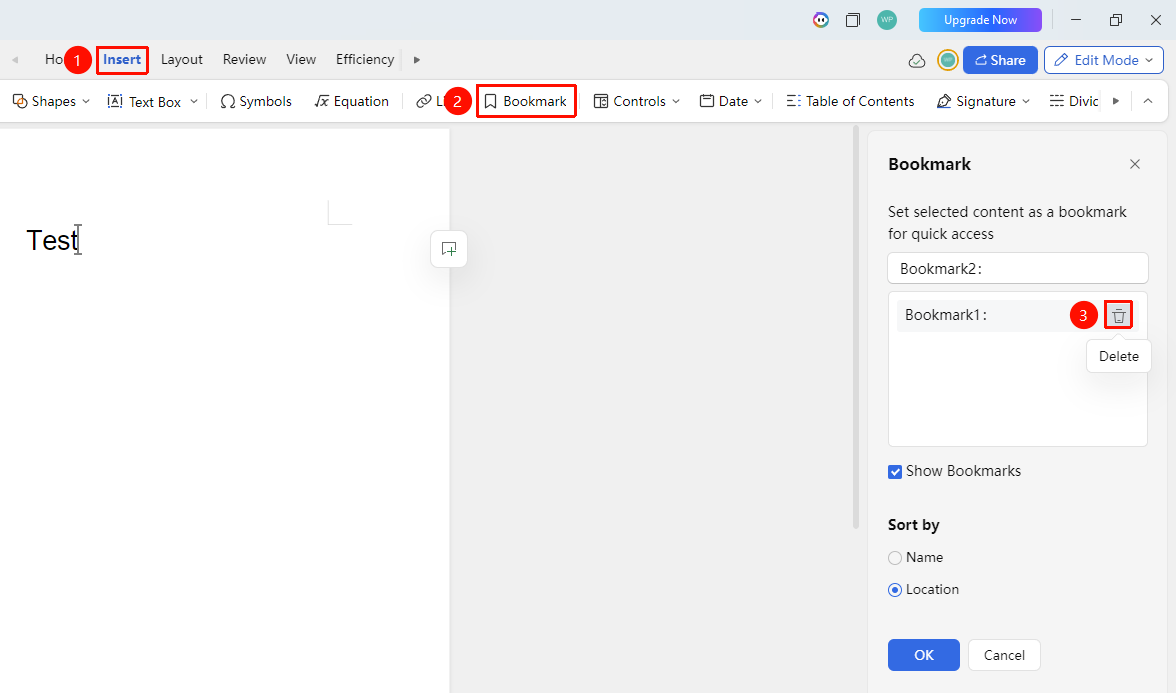1176x693 pixels.
Task: Expand the Shapes dropdown
Action: 86,101
